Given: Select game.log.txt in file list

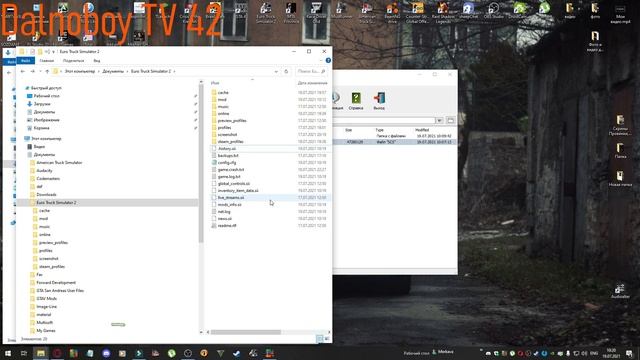Looking at the screenshot, I should point(229,177).
